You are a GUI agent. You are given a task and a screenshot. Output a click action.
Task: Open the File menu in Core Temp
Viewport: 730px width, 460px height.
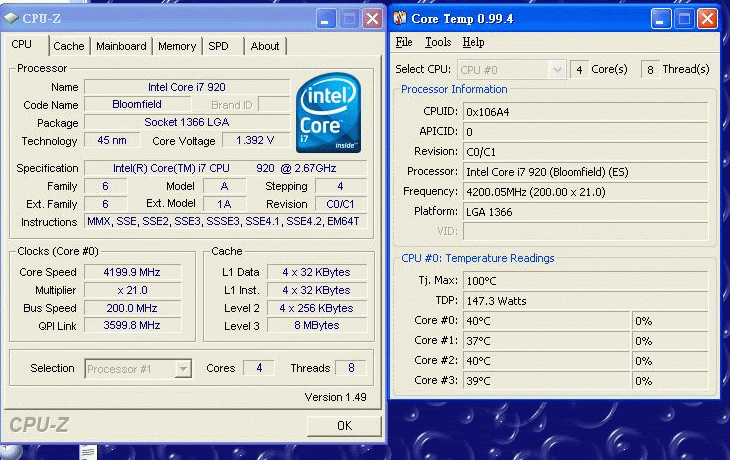coord(404,42)
